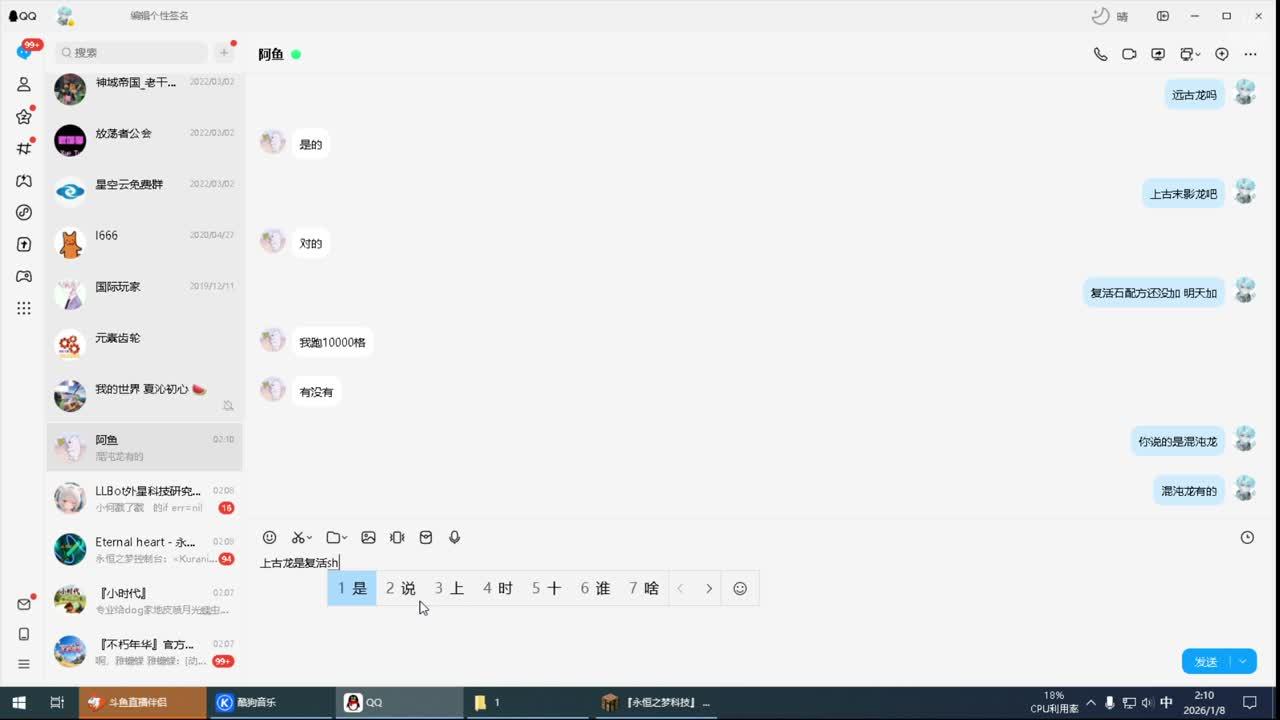
Task: Open the screen share icon in the chat header
Action: (x=1158, y=54)
